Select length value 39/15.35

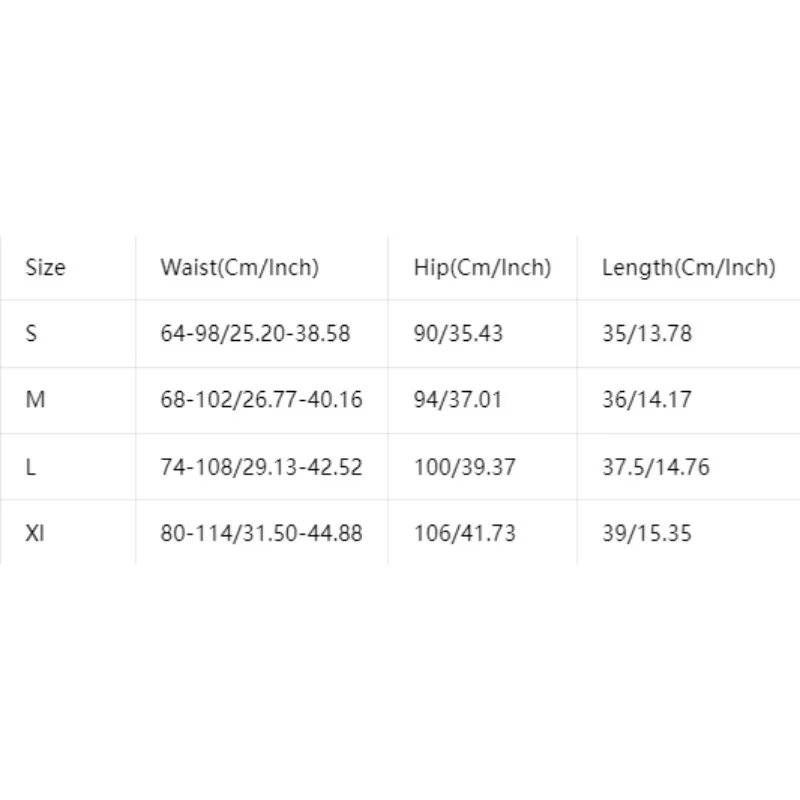(x=647, y=533)
